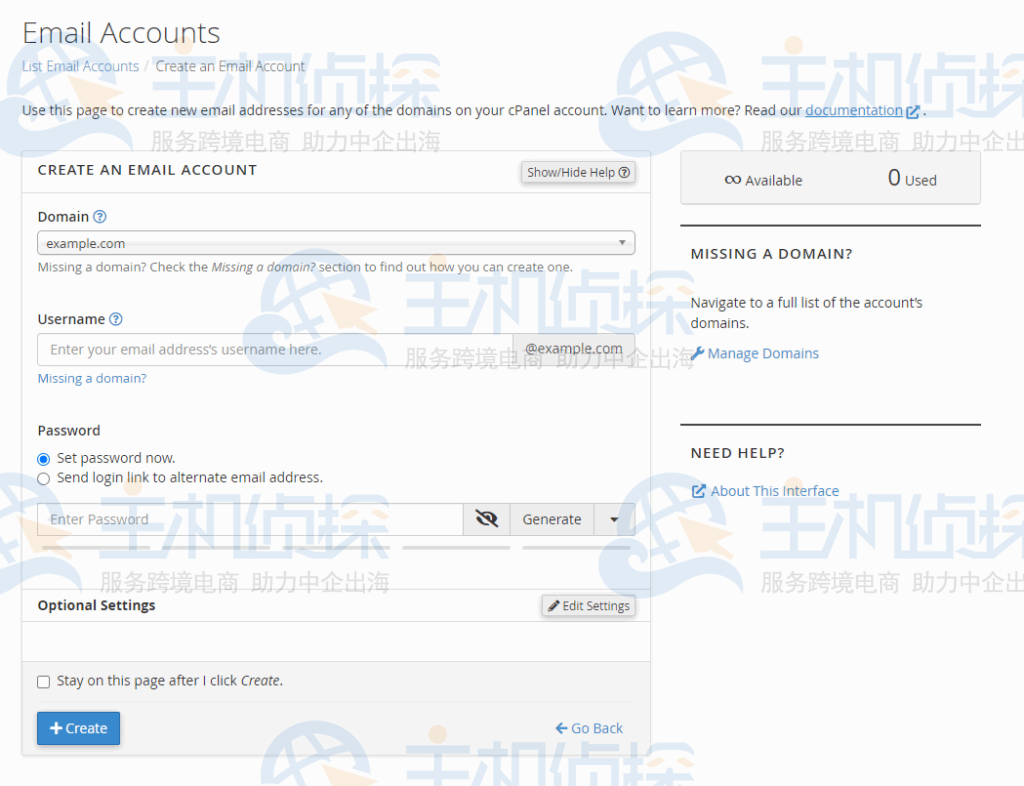Select the 'Set password now' radio option
Viewport: 1024px width, 786px height.
point(43,459)
